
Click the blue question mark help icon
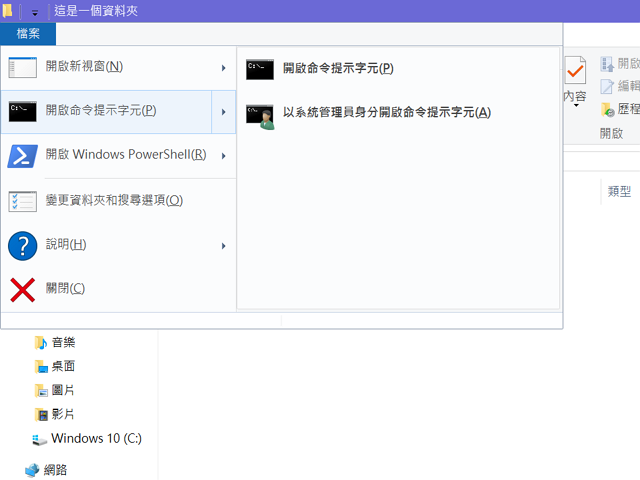coord(22,246)
